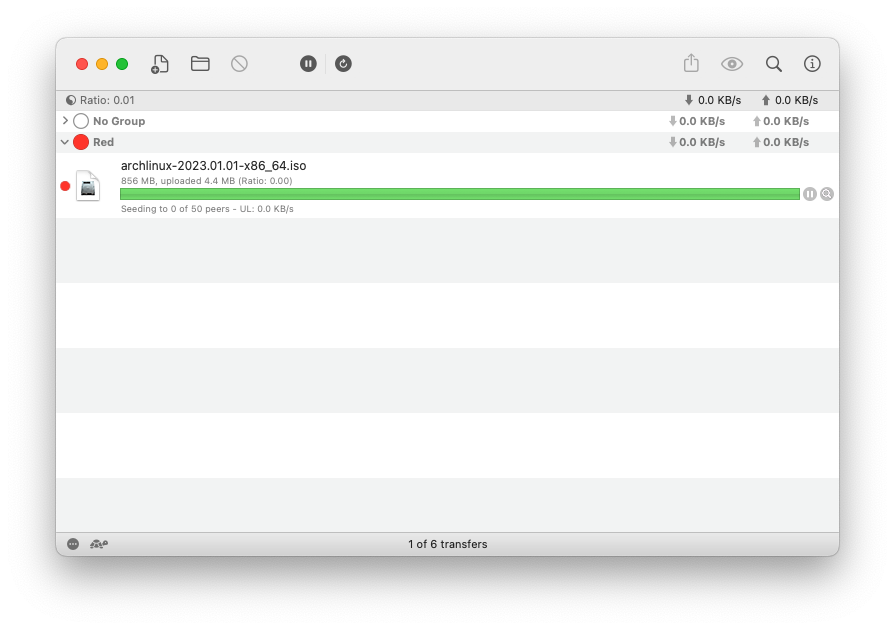Show the torrent inspector
Image resolution: width=895 pixels, height=630 pixels.
click(812, 63)
